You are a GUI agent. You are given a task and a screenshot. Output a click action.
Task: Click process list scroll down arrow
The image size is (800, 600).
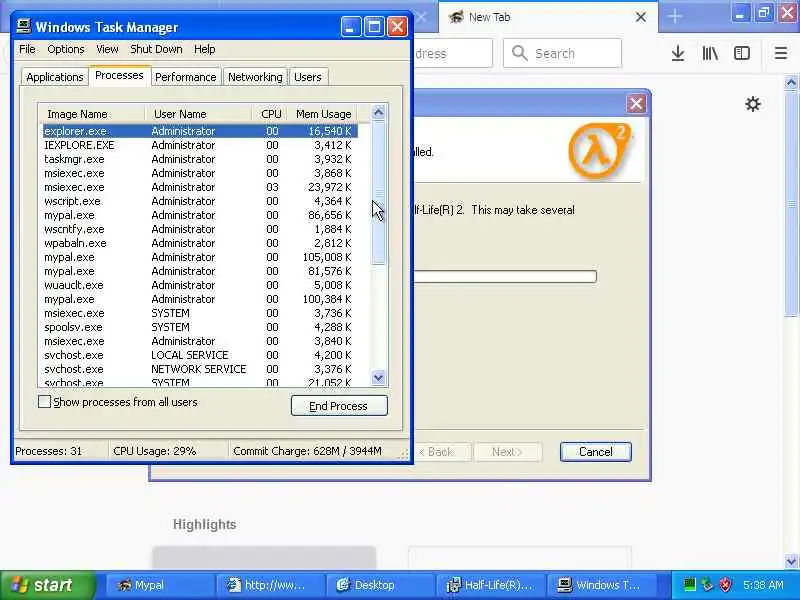pos(379,378)
